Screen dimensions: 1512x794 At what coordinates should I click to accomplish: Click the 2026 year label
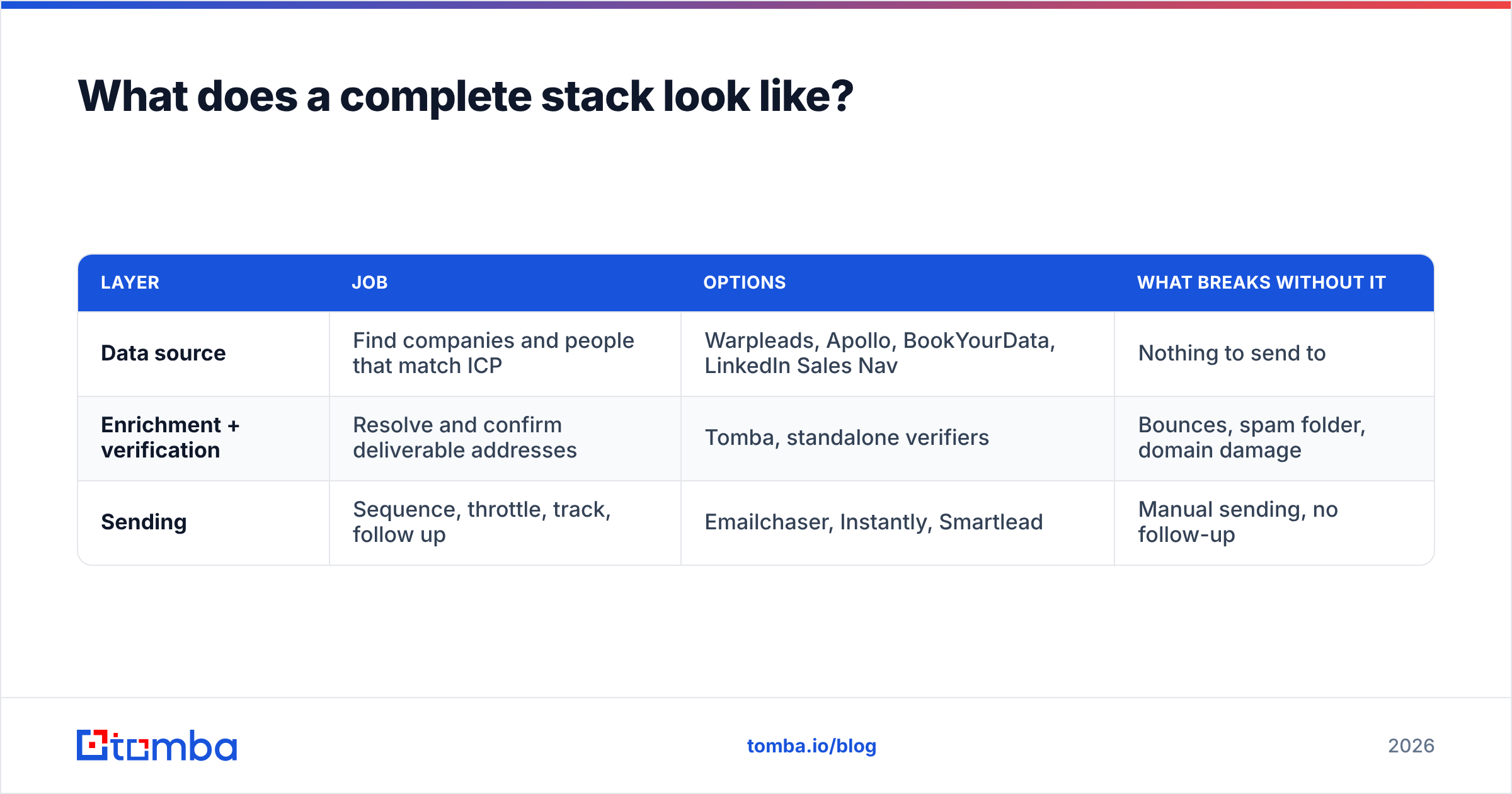1411,746
